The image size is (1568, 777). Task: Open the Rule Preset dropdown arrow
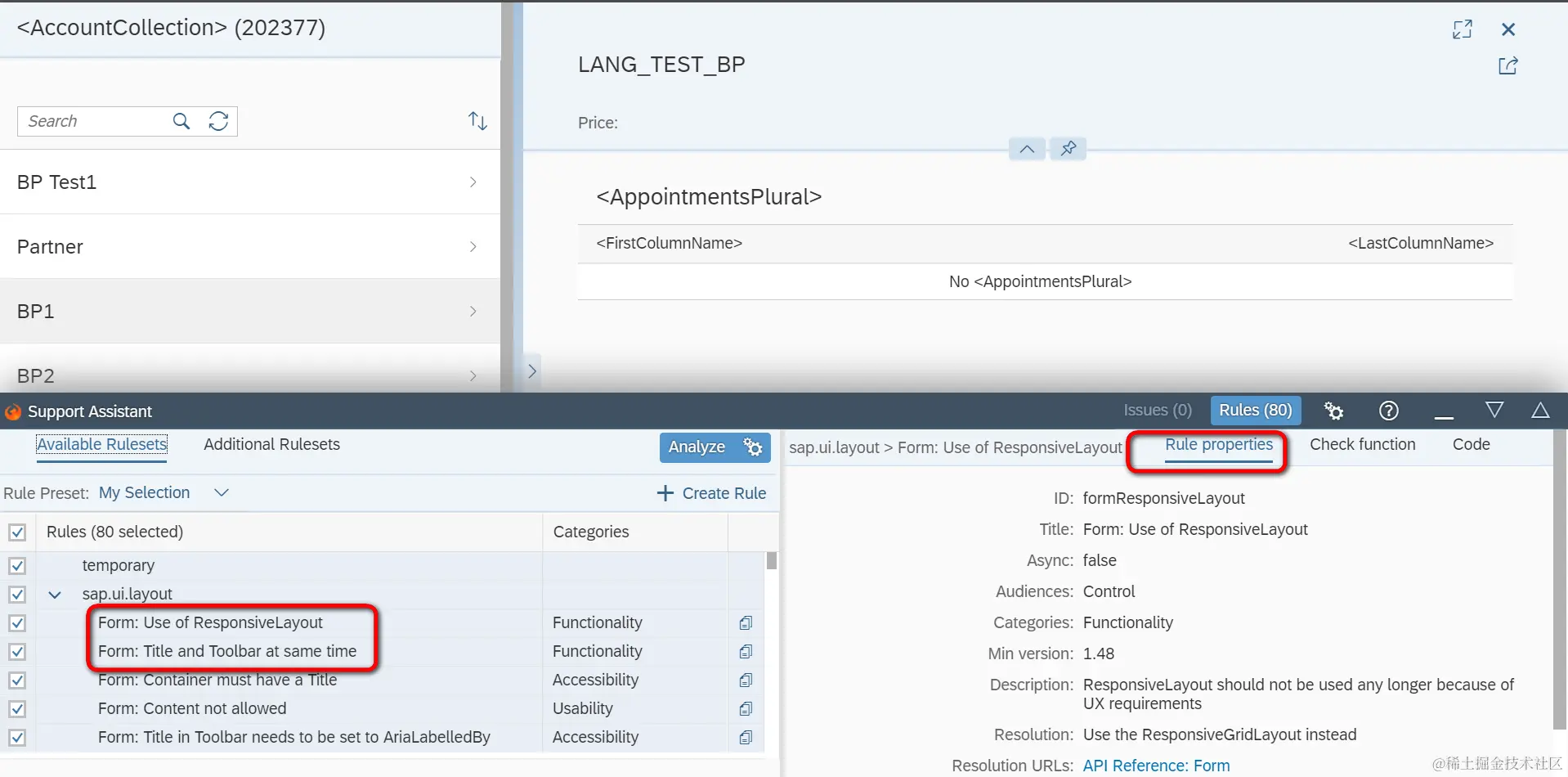click(x=221, y=492)
